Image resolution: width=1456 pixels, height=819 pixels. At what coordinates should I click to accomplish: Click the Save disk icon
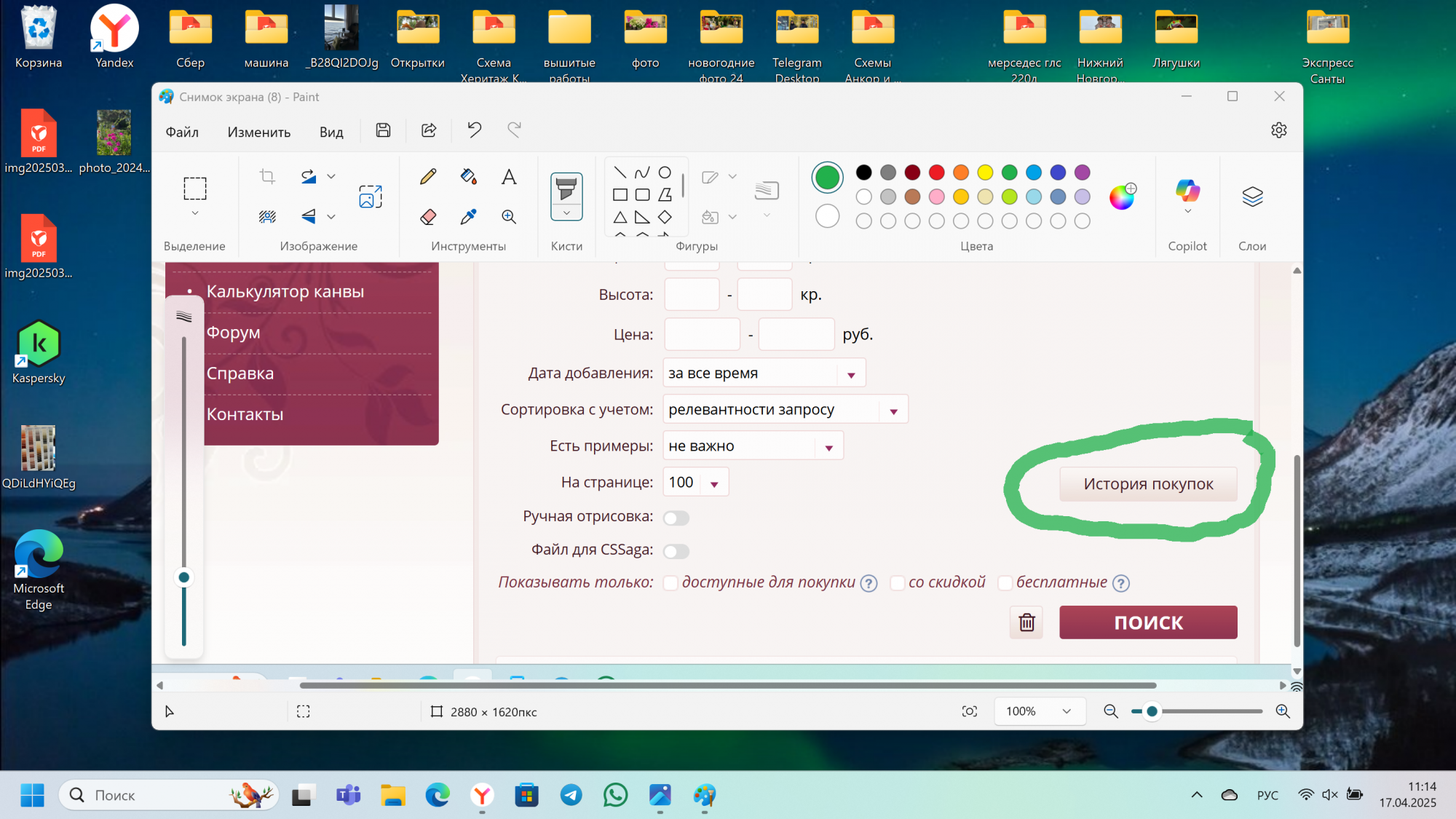coord(383,130)
